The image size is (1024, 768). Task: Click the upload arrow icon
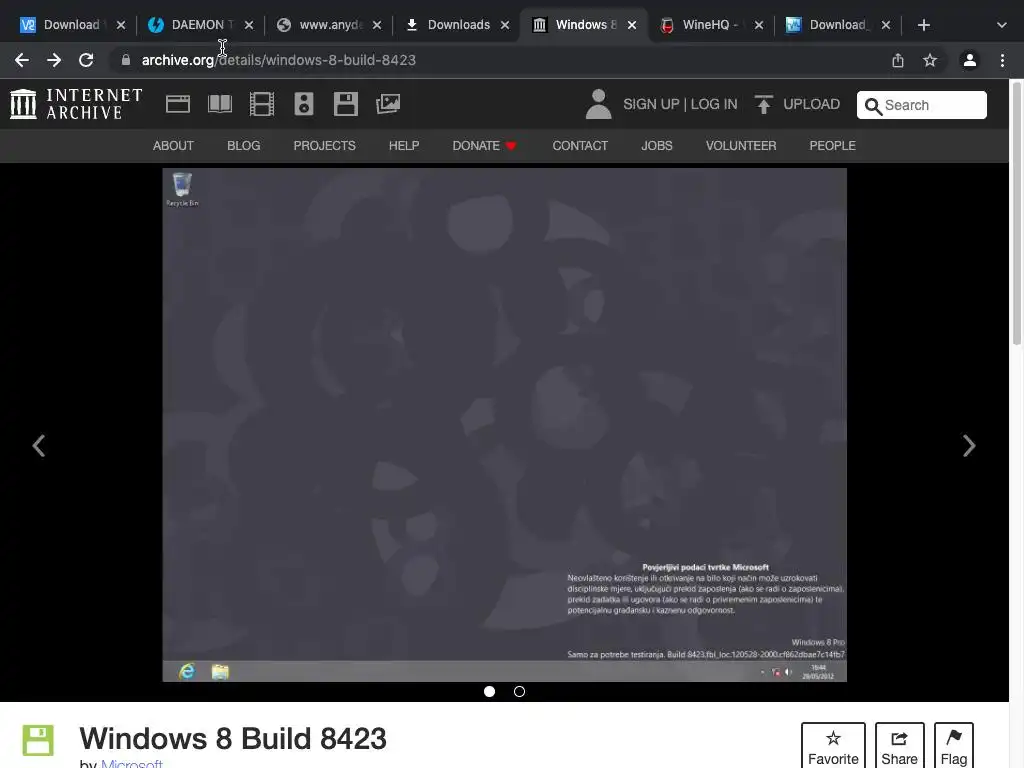coord(763,104)
